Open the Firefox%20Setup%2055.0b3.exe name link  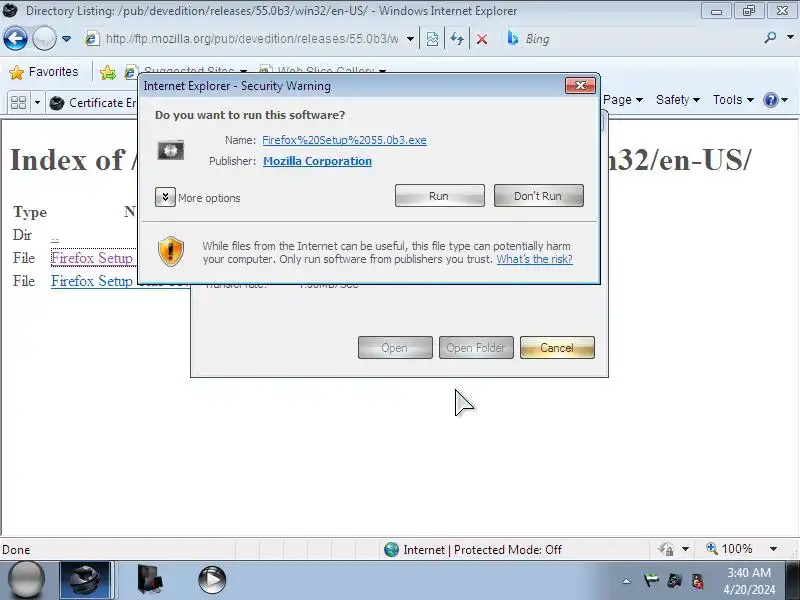point(344,140)
